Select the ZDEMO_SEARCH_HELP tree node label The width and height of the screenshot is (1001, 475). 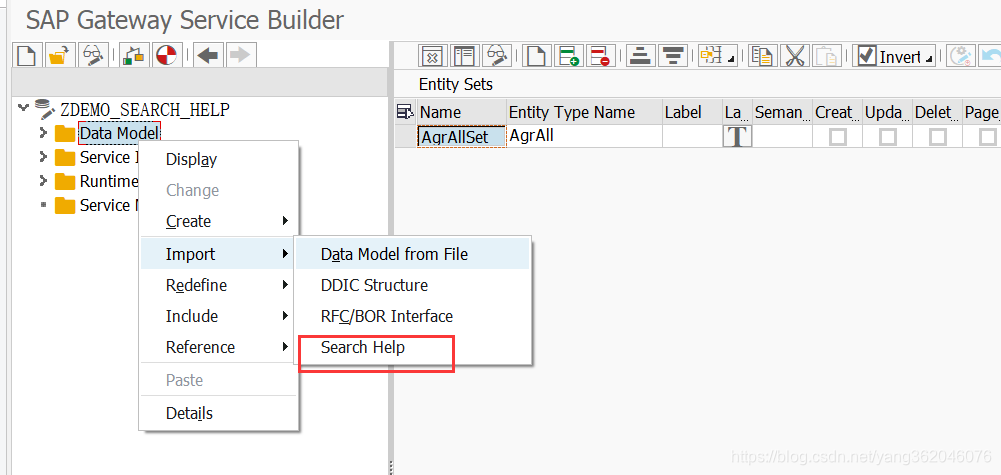(145, 109)
